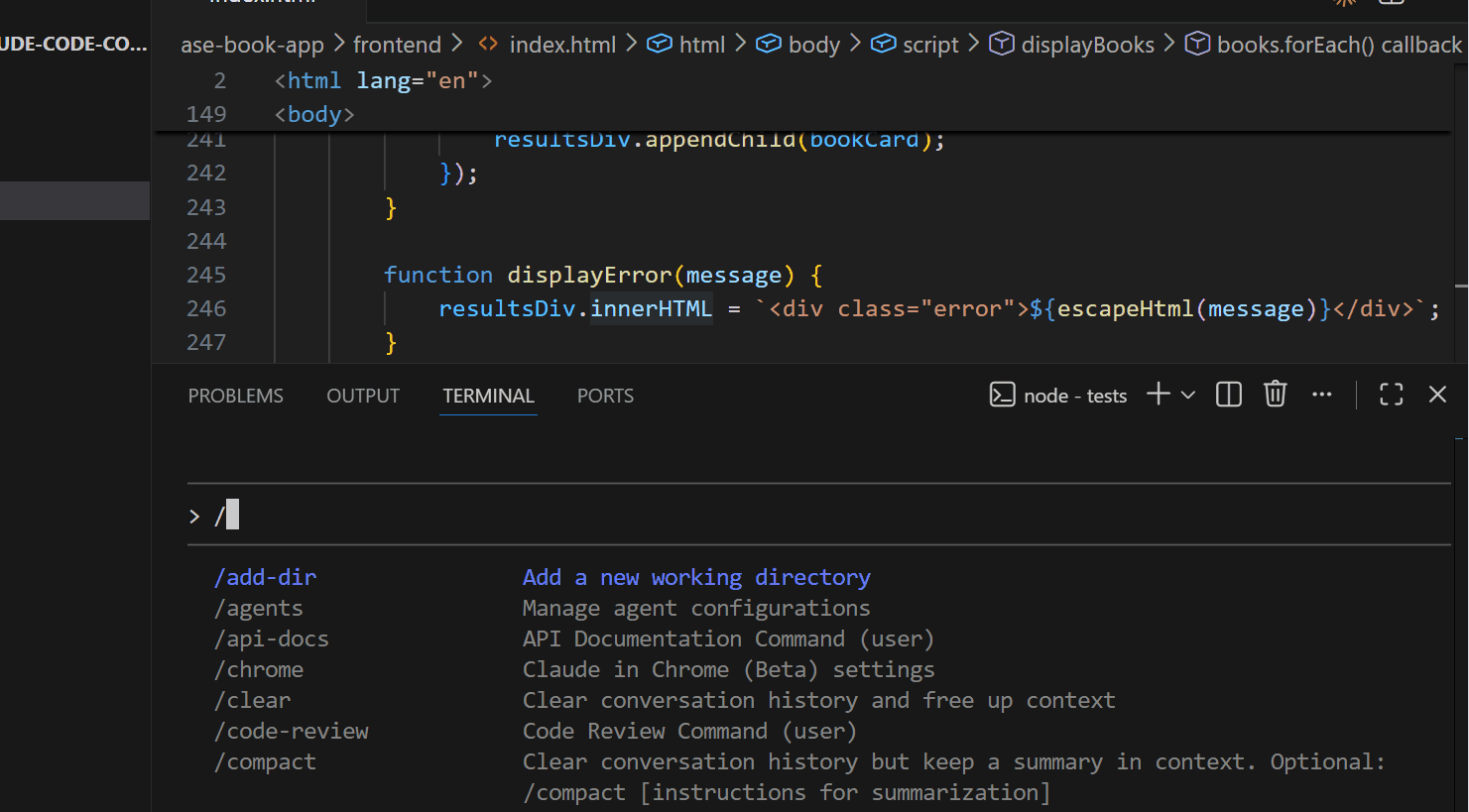Click the new terminal plus icon

1158,395
